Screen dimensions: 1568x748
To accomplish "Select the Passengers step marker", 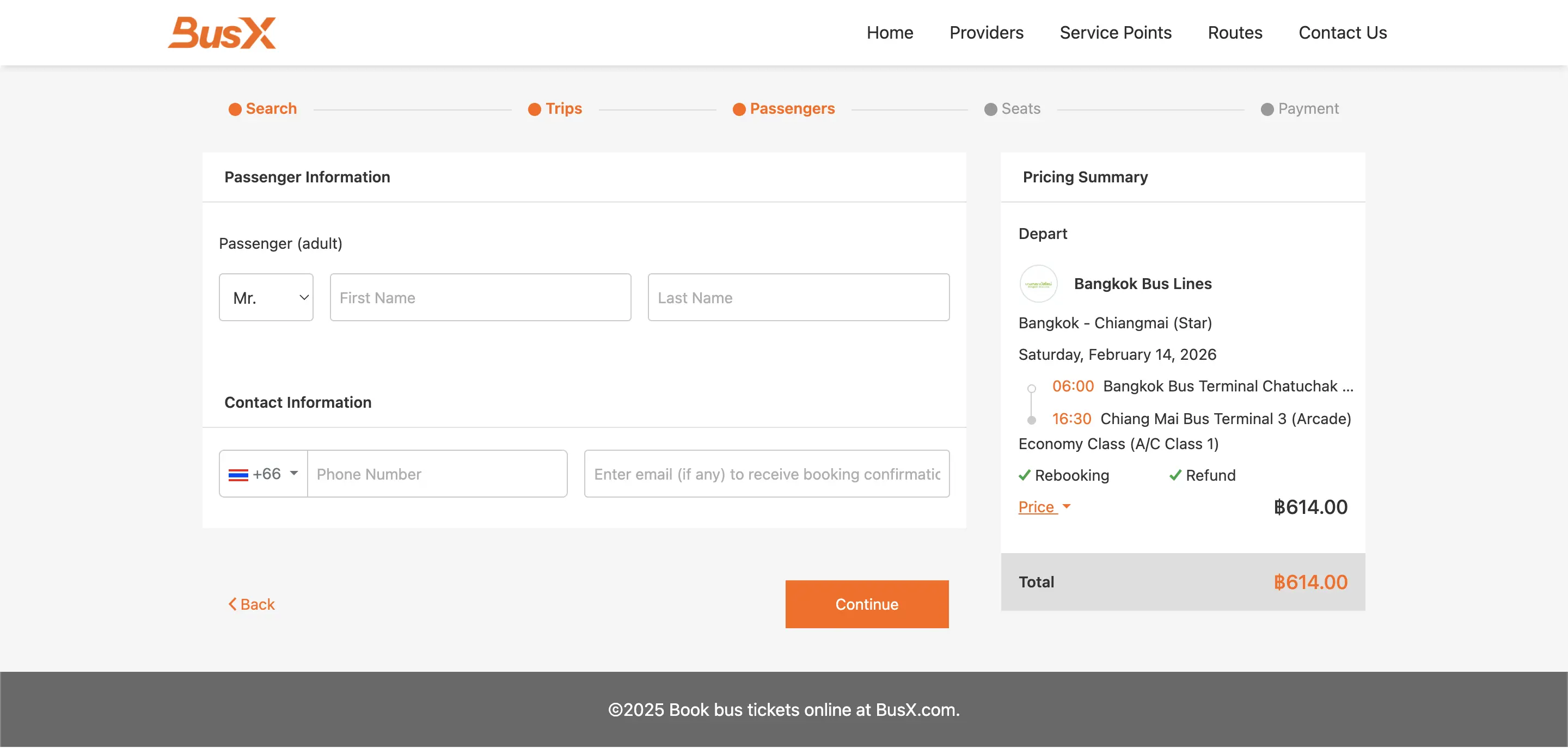I will (739, 109).
